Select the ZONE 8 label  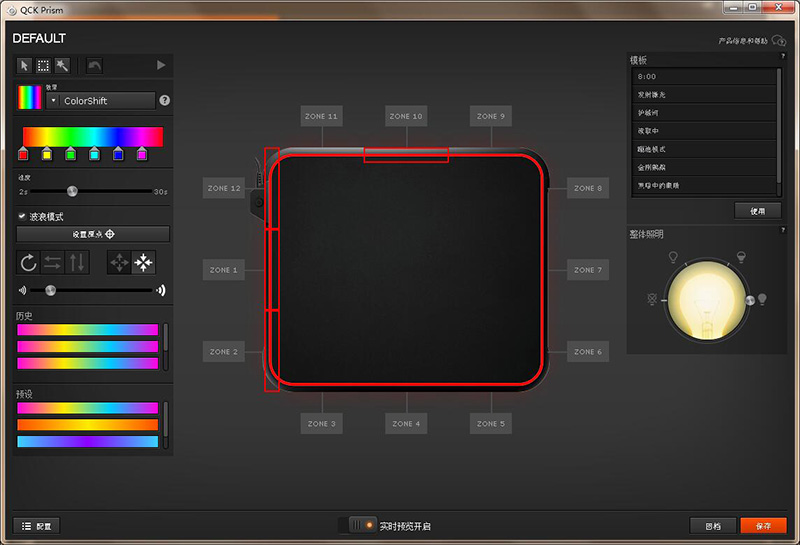tap(588, 188)
